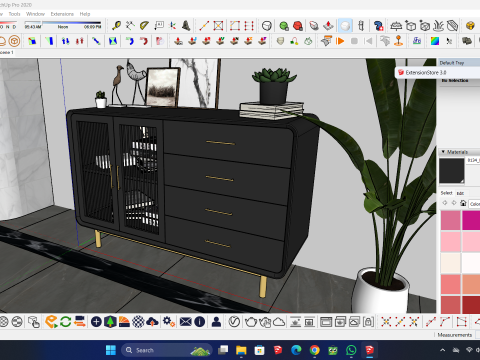This screenshot has height=360, width=480.
Task: Select the Protractor tool
Action: (144, 25)
